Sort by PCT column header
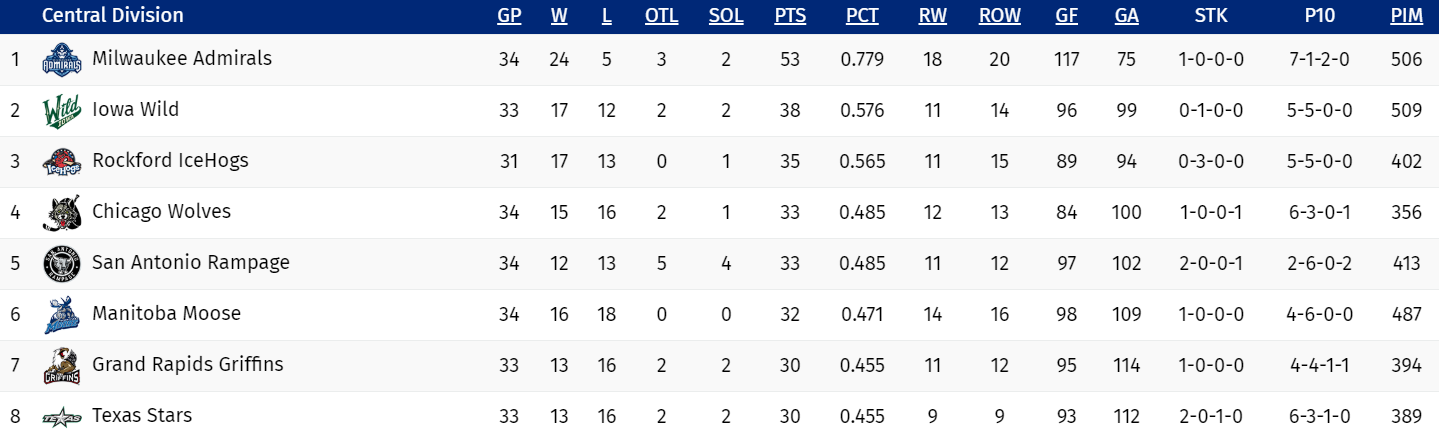 coord(862,16)
